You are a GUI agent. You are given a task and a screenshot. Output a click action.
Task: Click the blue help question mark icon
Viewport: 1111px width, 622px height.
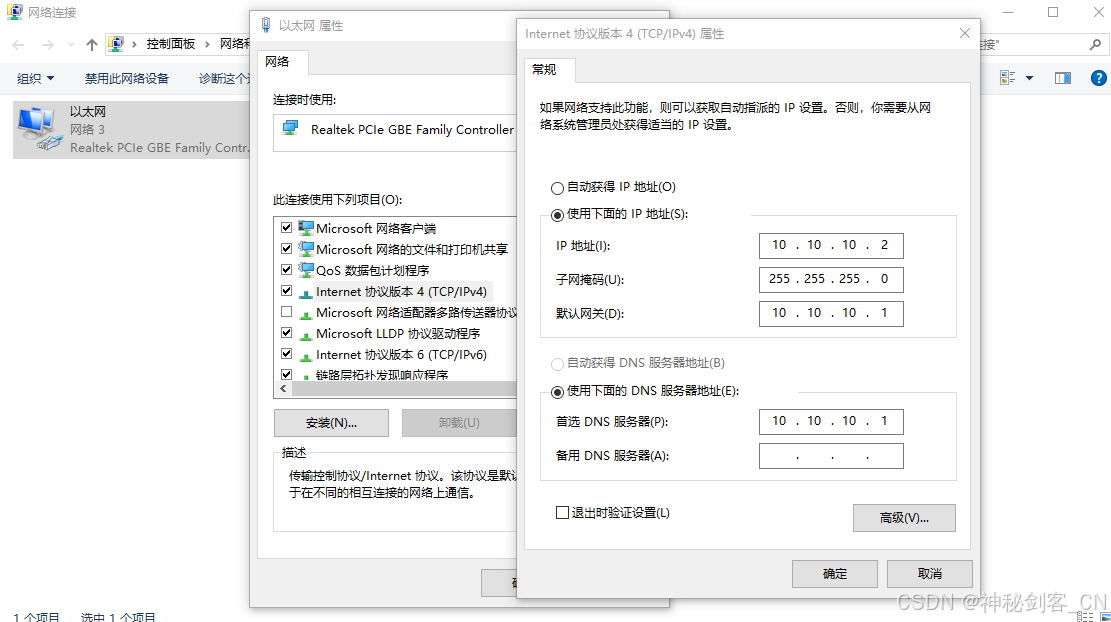point(1098,78)
